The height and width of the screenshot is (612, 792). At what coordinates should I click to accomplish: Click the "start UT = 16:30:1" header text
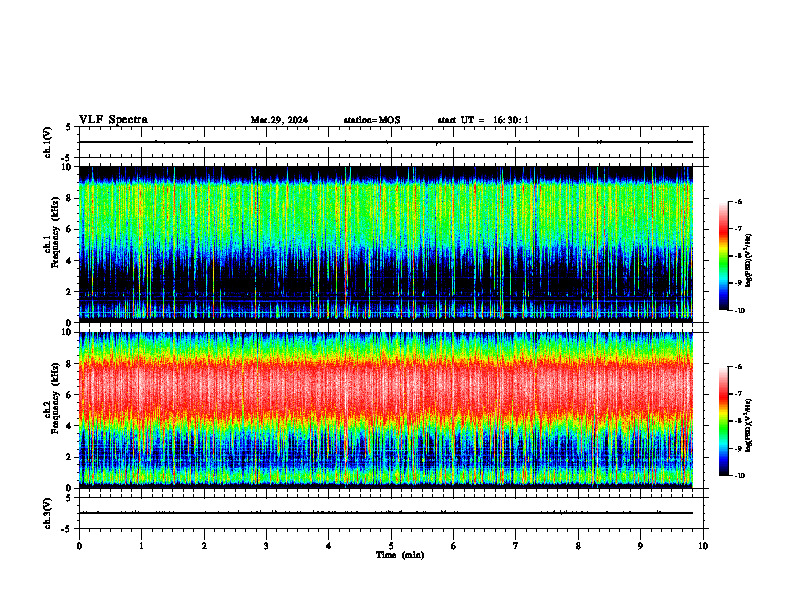point(483,120)
